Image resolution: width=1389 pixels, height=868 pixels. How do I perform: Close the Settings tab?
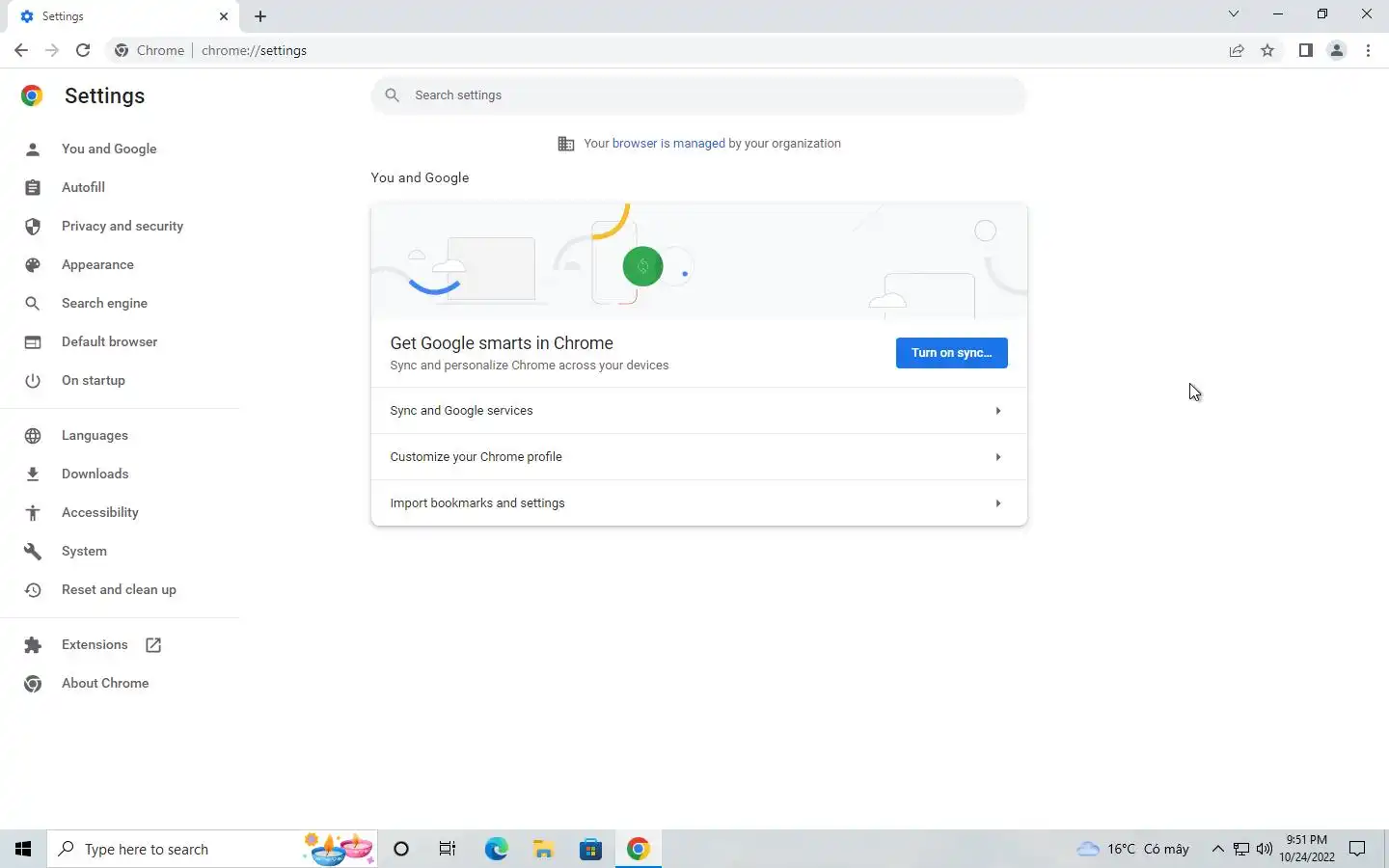(224, 16)
